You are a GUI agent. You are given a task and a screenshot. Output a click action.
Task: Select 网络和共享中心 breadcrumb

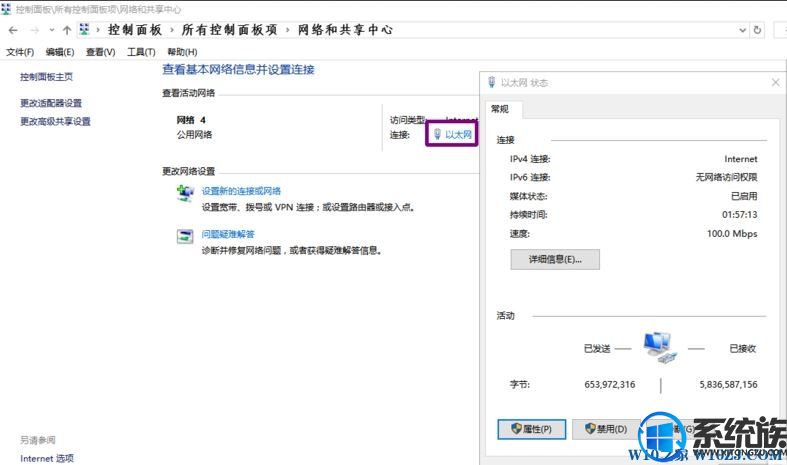345,30
